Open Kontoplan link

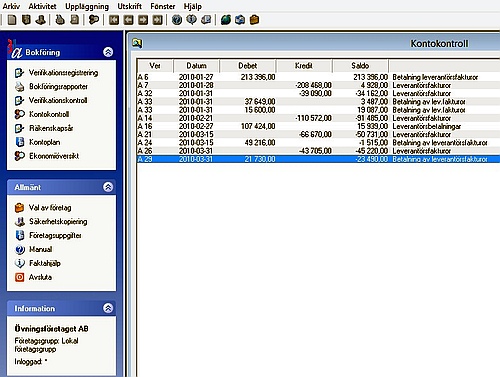click(45, 142)
